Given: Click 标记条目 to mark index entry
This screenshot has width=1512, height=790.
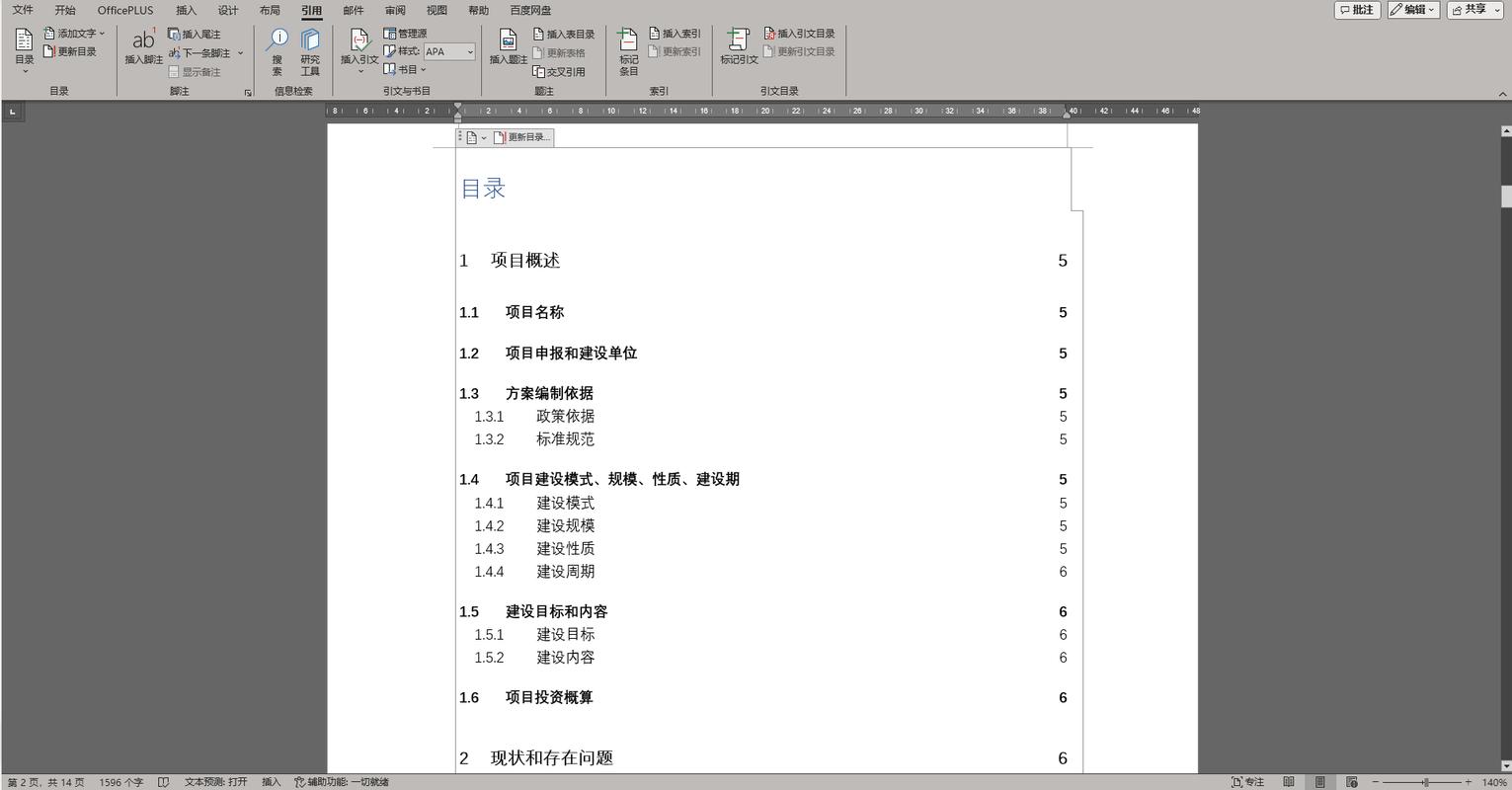Looking at the screenshot, I should 629,51.
